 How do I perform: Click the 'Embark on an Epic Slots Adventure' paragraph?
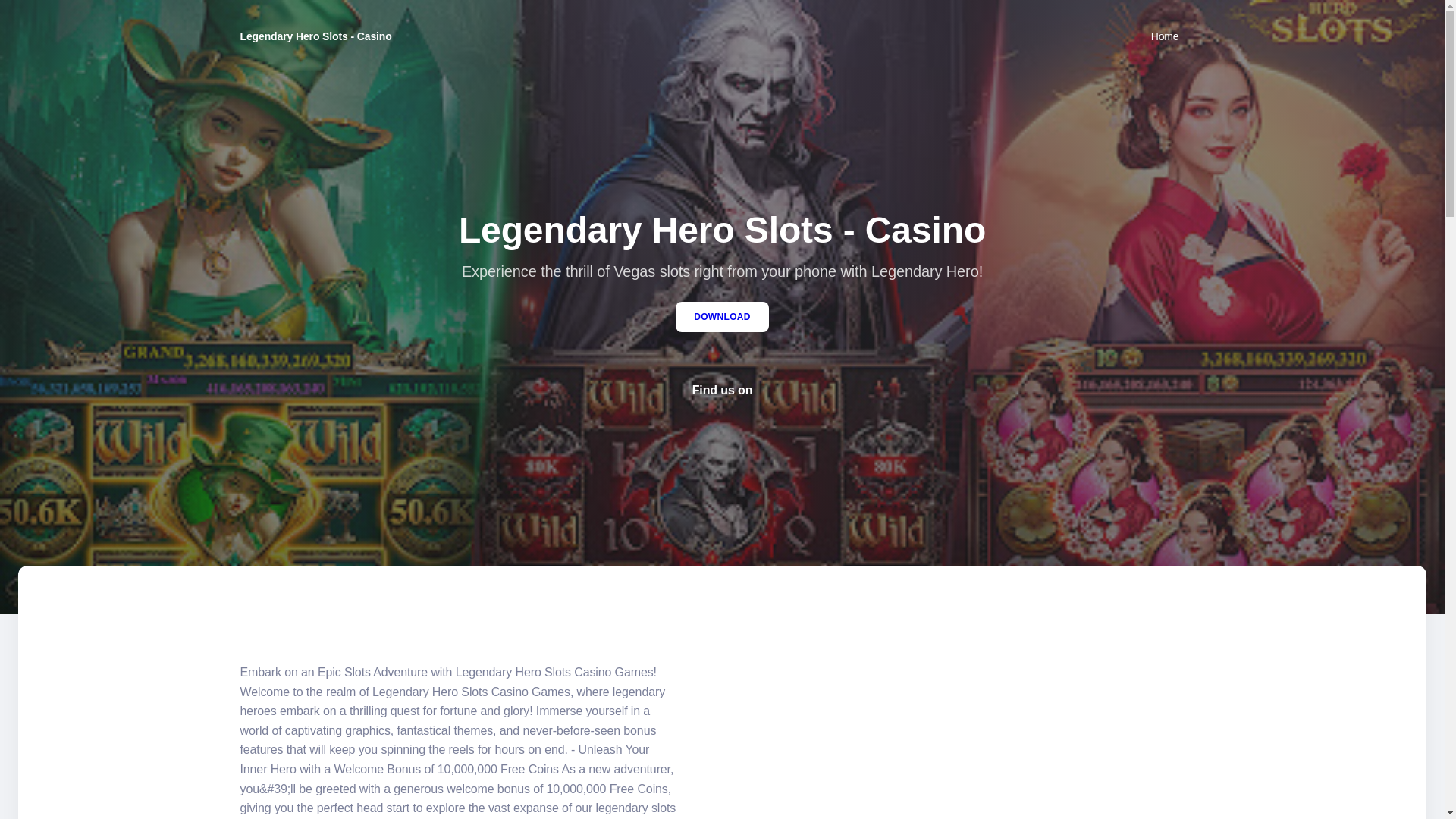[x=458, y=740]
